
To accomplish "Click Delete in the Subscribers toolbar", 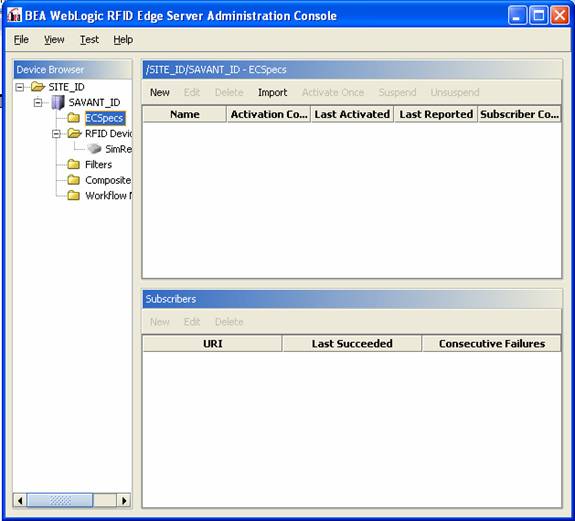I will coord(229,322).
